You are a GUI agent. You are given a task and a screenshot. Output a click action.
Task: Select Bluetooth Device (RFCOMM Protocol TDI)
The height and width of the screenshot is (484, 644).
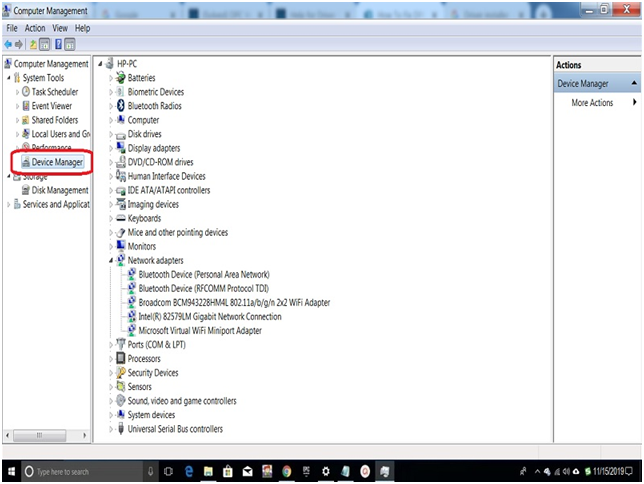pos(204,288)
